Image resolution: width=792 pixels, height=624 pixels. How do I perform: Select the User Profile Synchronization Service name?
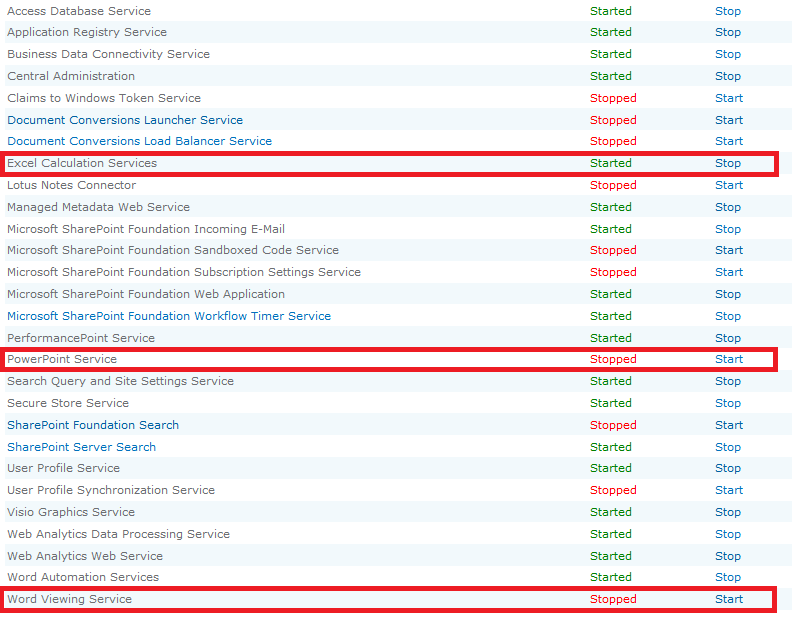coord(111,490)
